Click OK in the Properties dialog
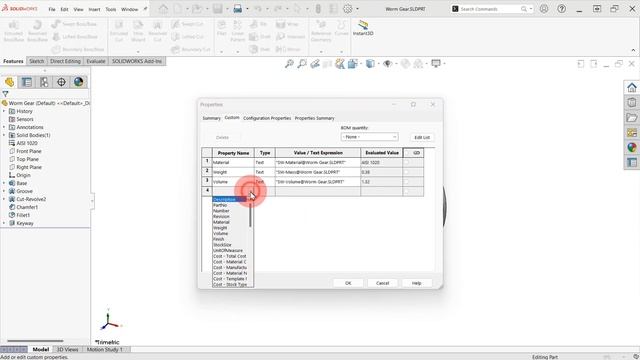Screen dimensions: 640x360 click(x=348, y=283)
